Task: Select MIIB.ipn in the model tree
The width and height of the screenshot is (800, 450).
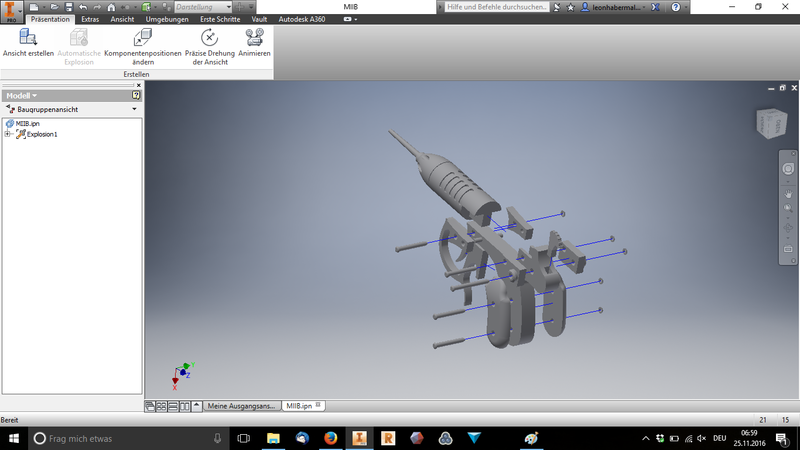Action: click(x=27, y=123)
